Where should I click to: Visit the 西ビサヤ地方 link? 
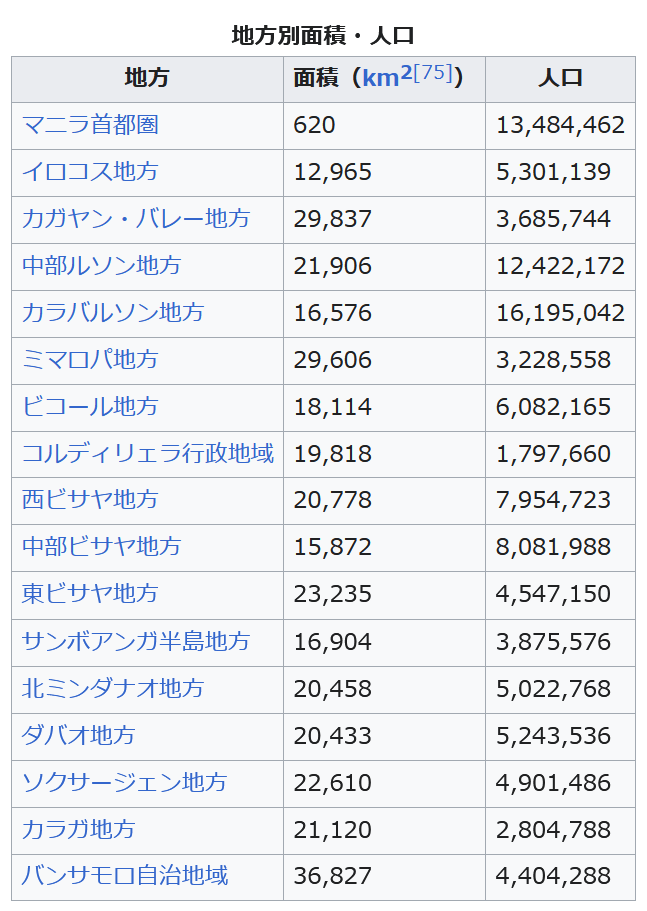[x=90, y=499]
